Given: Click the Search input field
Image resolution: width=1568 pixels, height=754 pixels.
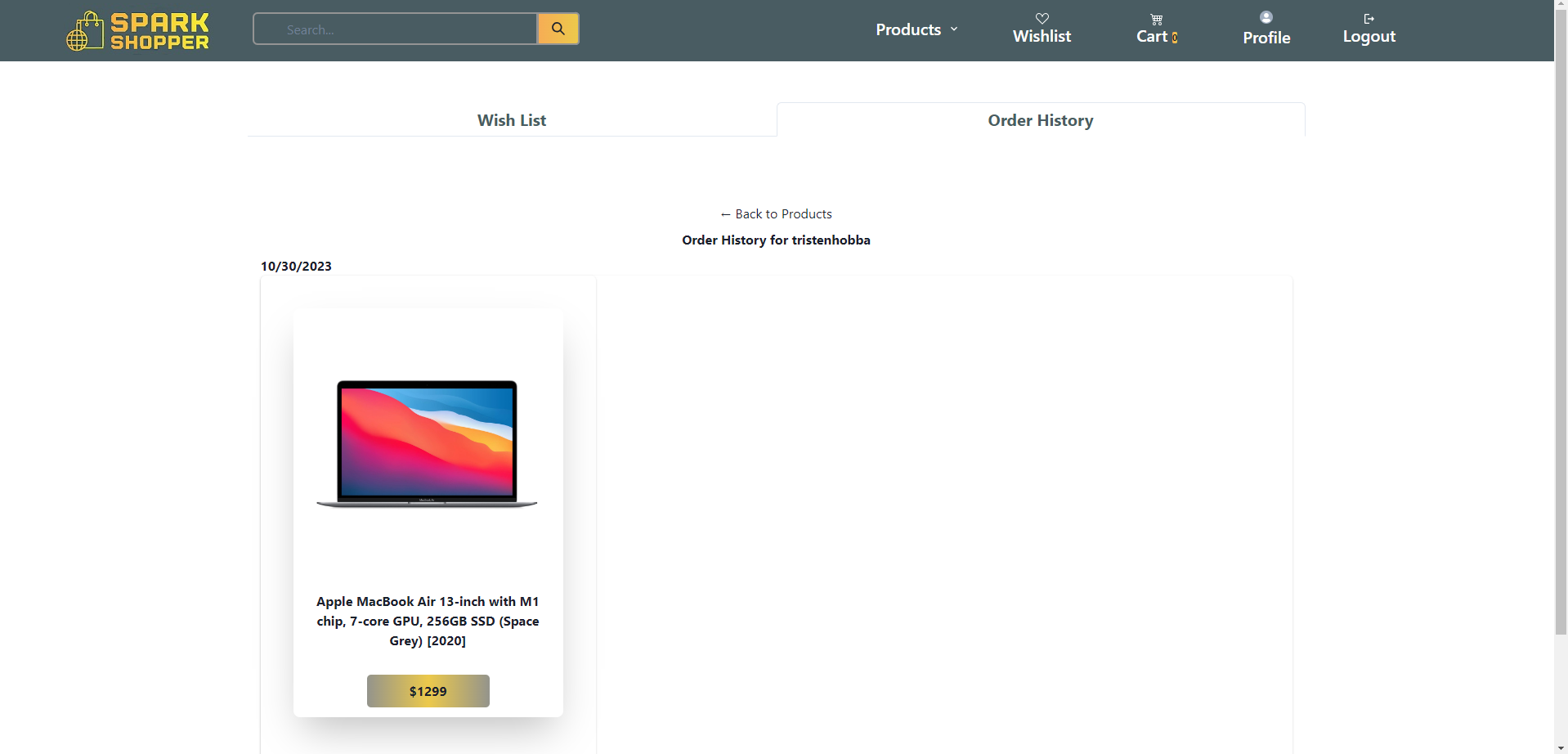Looking at the screenshot, I should pyautogui.click(x=395, y=28).
